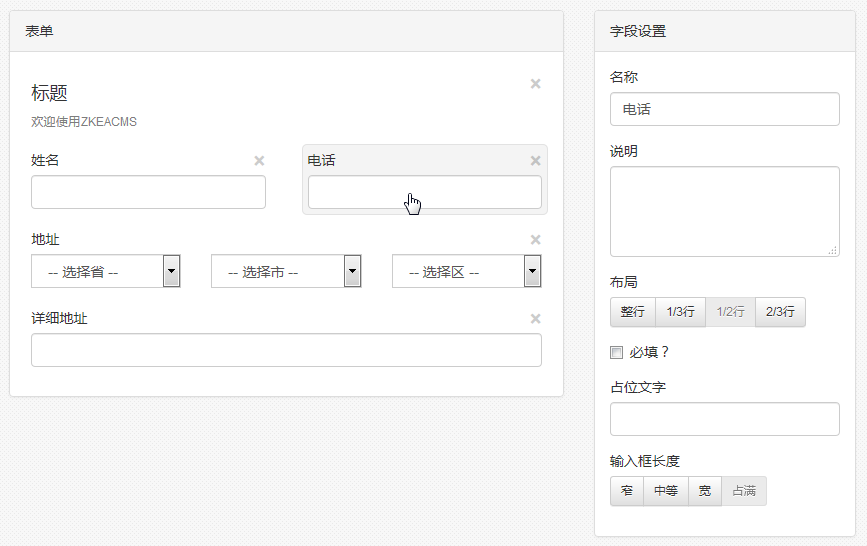Select 中等 medium input width
The height and width of the screenshot is (546, 867).
(666, 491)
